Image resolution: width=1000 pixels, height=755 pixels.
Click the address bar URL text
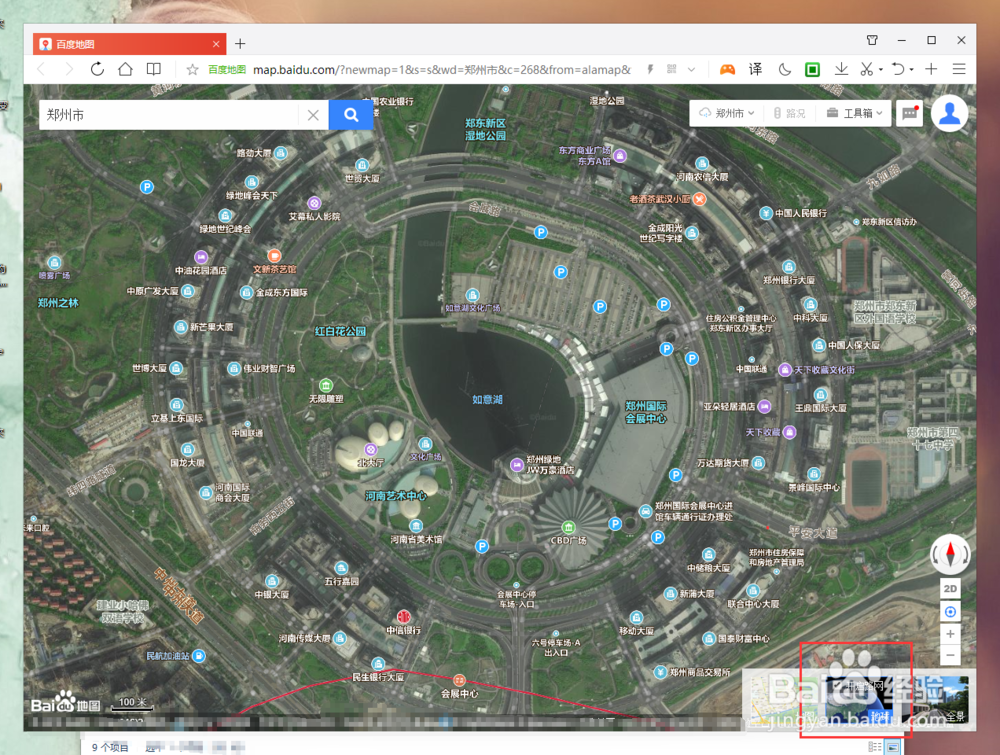point(441,70)
